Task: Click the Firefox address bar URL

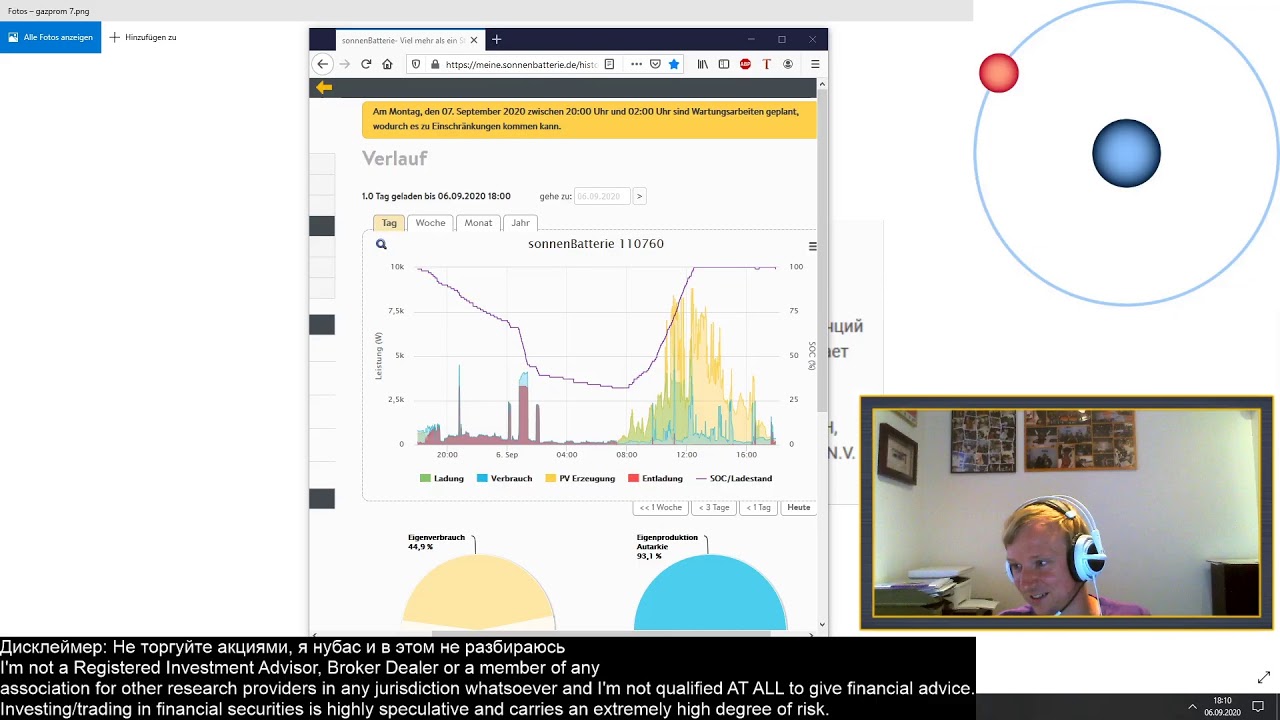Action: tap(521, 64)
